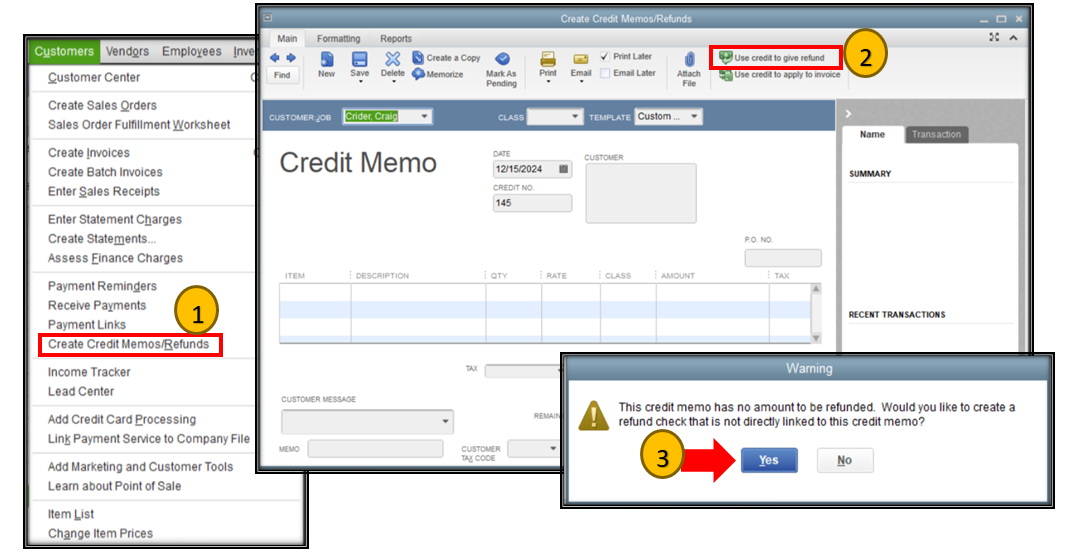Toggle the Print Later checkbox
The height and width of the screenshot is (556, 1069).
605,57
